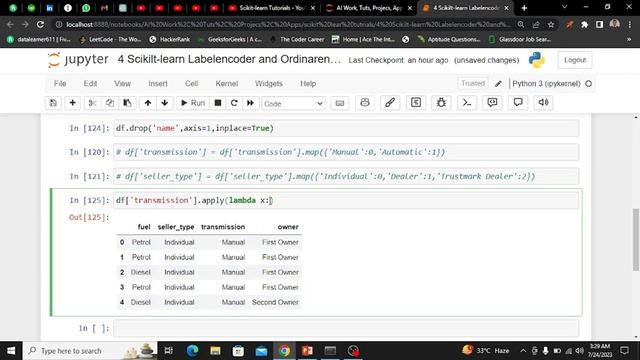Image resolution: width=640 pixels, height=360 pixels.
Task: Save notebook with the floppy disk icon
Action: tap(53, 103)
